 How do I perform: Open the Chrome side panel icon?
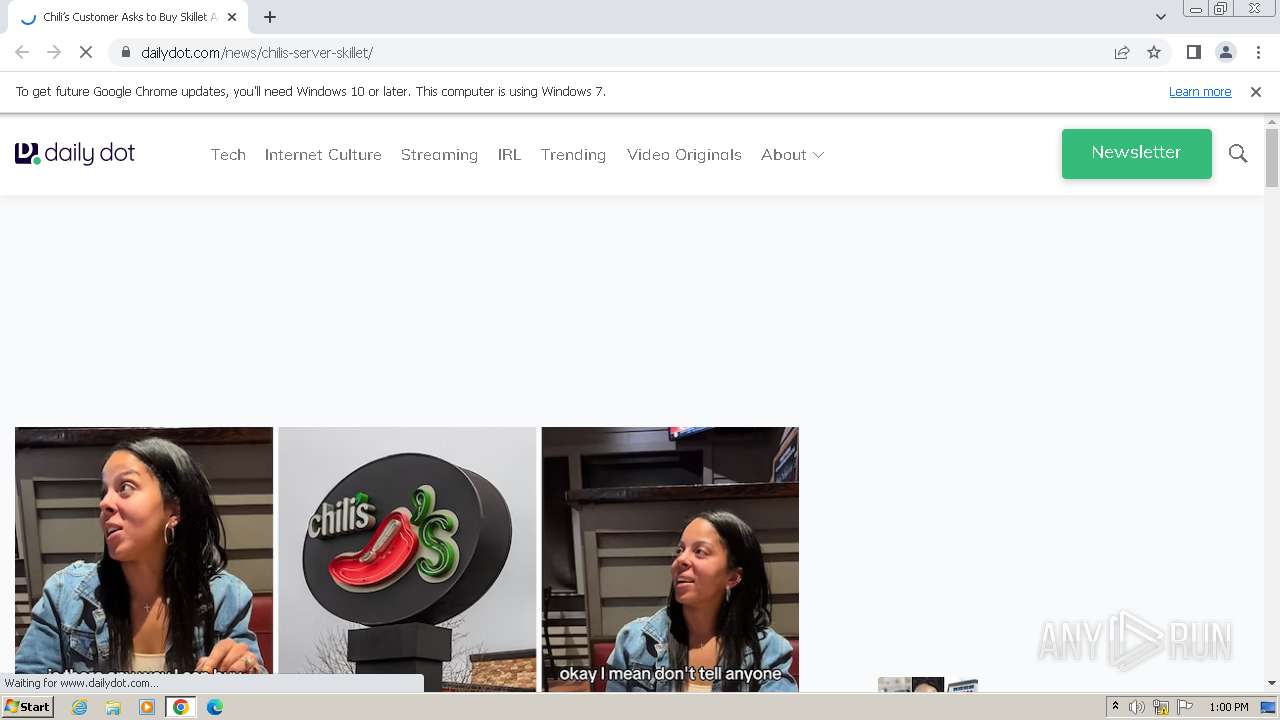(1193, 52)
